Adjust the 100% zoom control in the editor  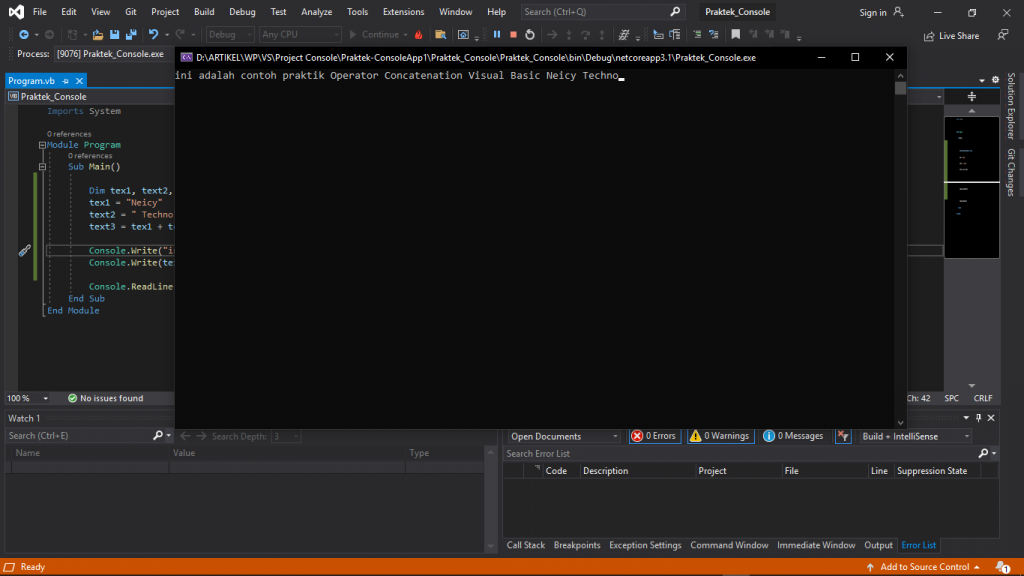[x=27, y=398]
